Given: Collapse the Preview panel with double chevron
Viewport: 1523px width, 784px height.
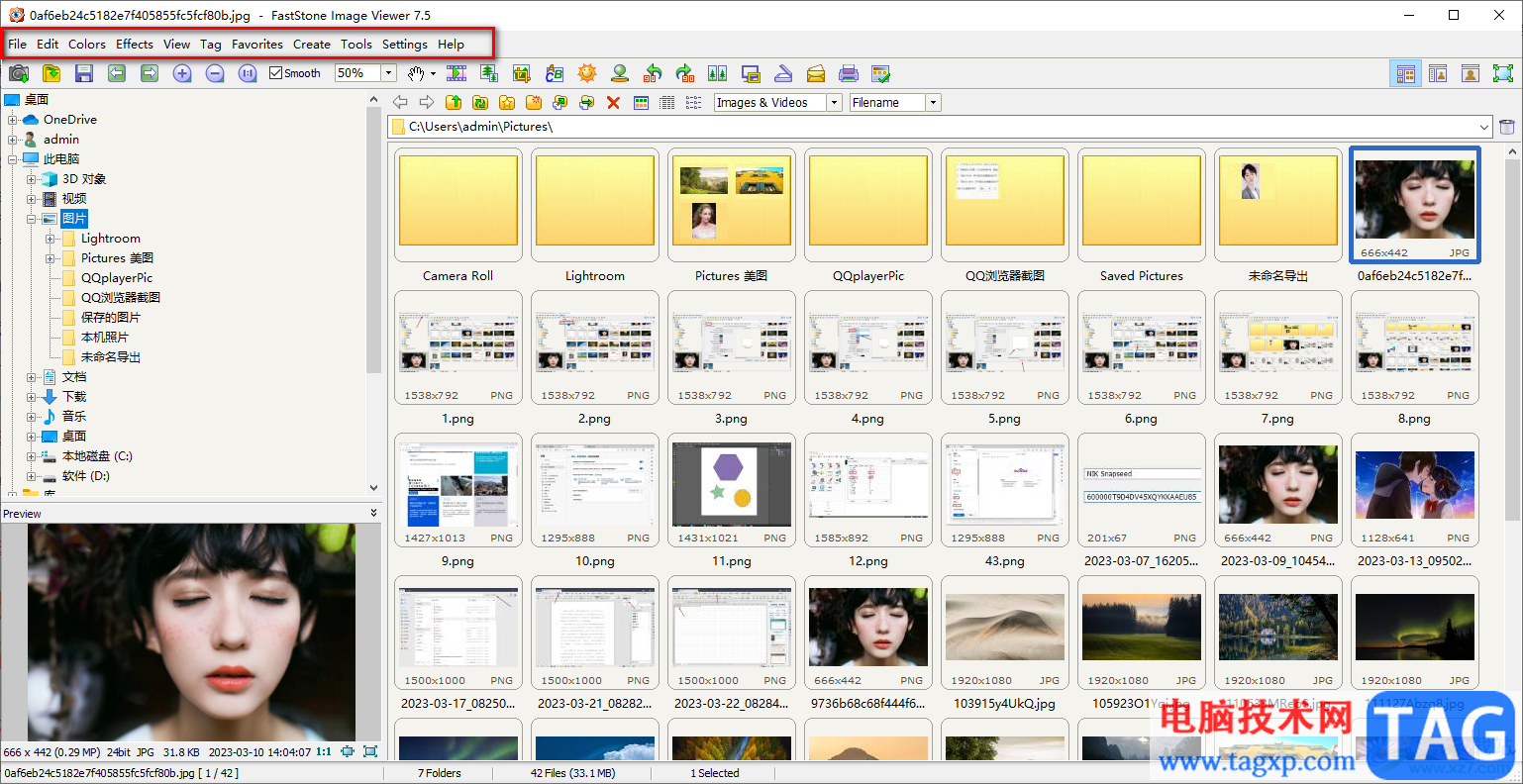Looking at the screenshot, I should 373,513.
